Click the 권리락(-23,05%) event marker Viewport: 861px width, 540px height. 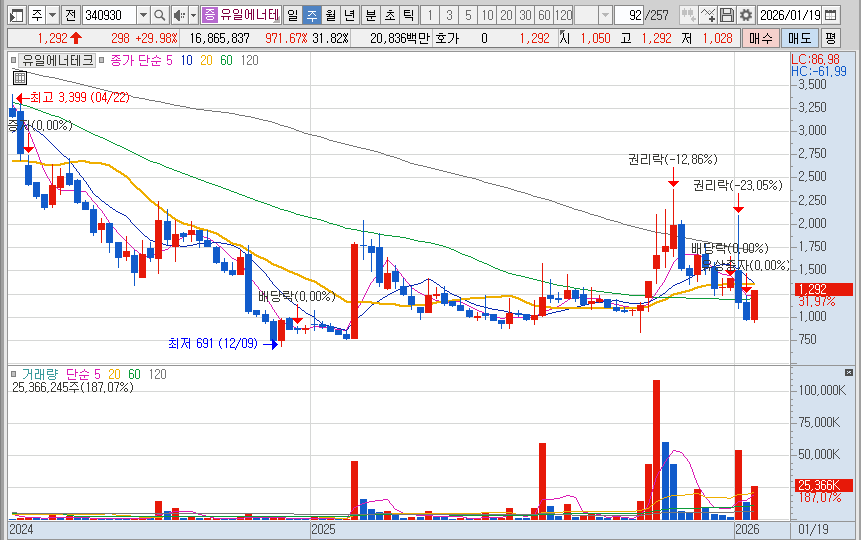[x=737, y=186]
